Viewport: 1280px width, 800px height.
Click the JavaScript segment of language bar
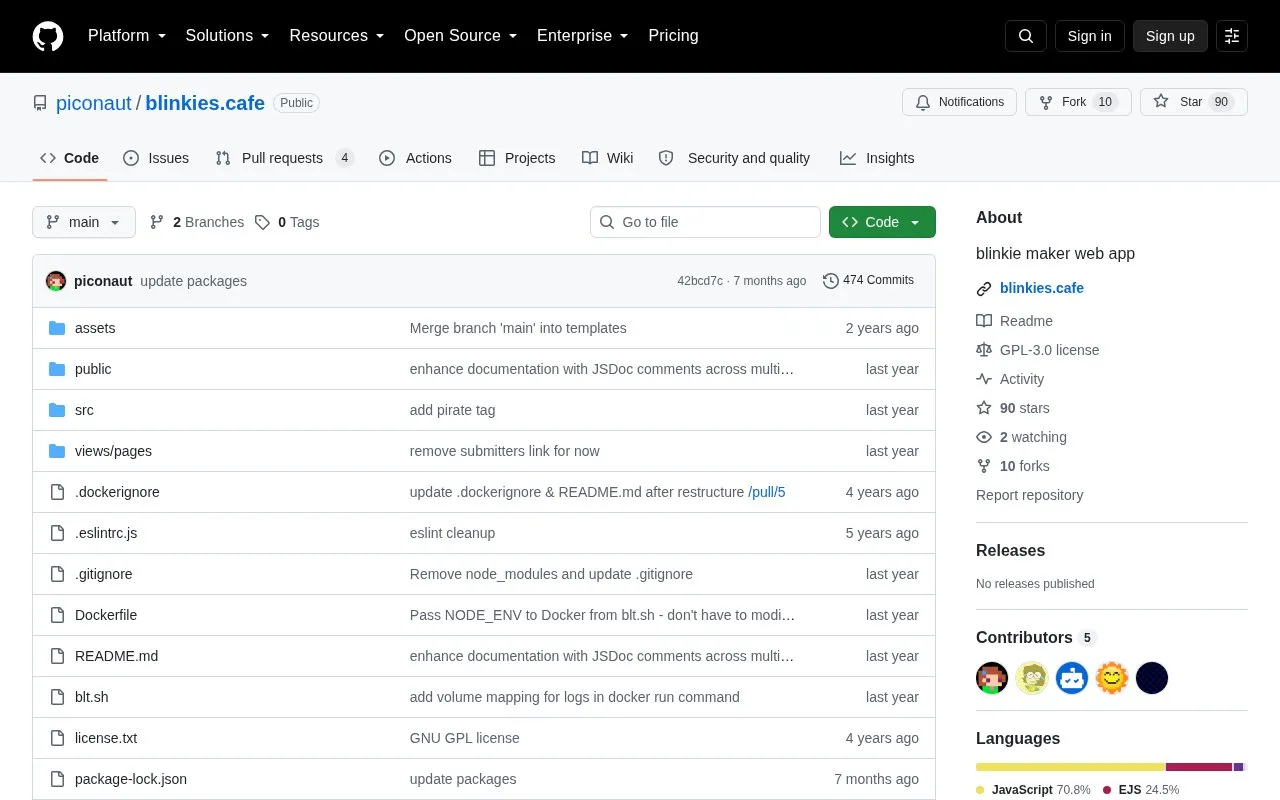pyautogui.click(x=1070, y=767)
